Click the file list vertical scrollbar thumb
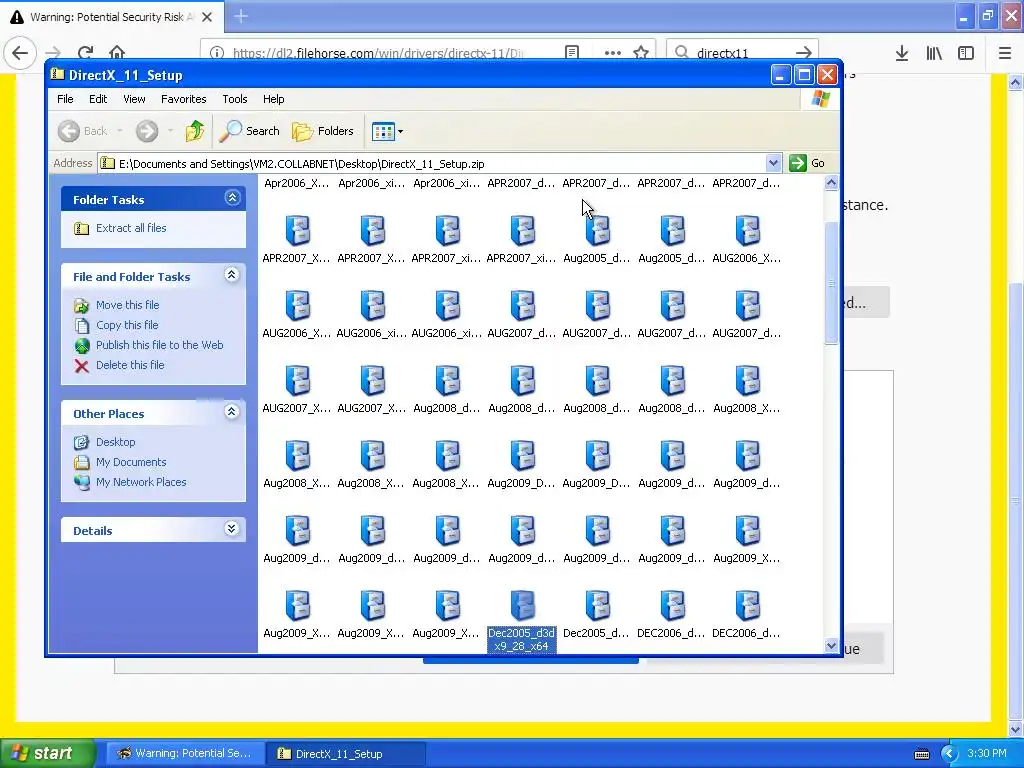This screenshot has height=768, width=1024. click(x=831, y=283)
